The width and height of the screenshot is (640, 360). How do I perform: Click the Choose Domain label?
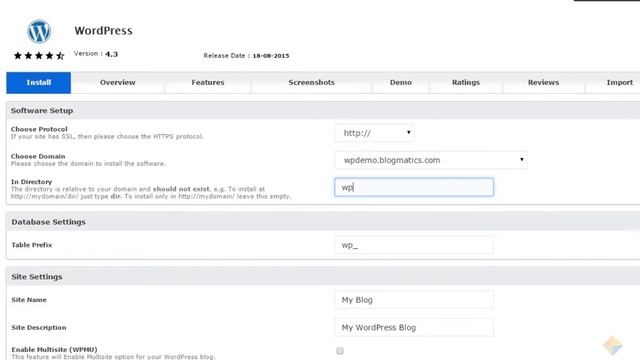point(38,156)
